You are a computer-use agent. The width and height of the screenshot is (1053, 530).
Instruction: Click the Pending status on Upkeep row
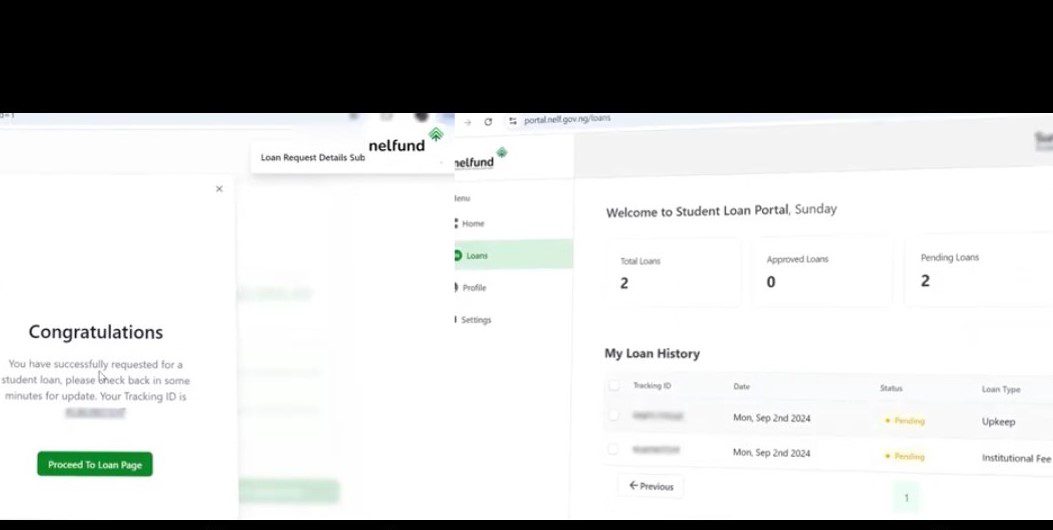coord(905,421)
